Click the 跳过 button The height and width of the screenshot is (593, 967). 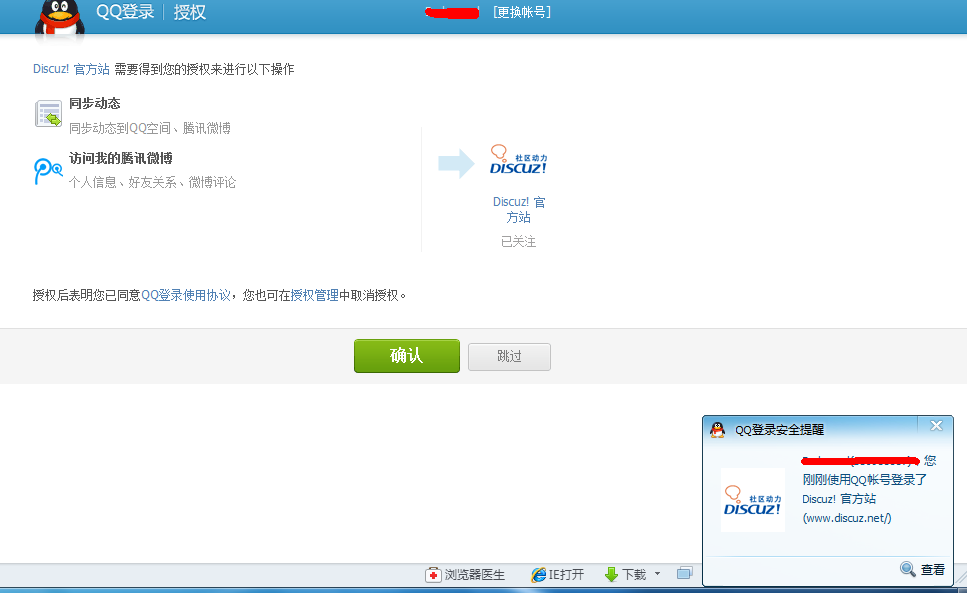click(509, 356)
